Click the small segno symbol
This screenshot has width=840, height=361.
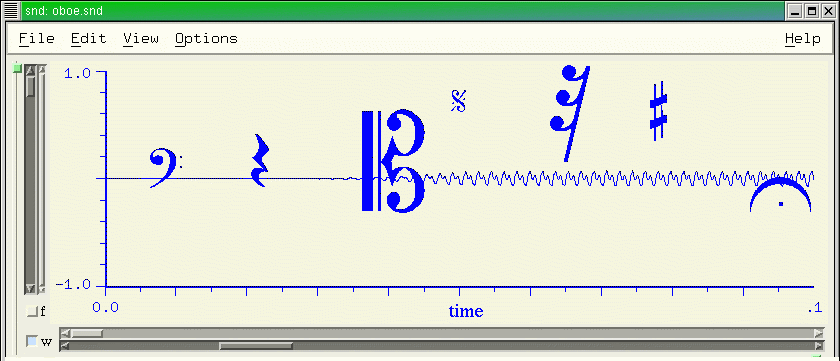coord(459,101)
